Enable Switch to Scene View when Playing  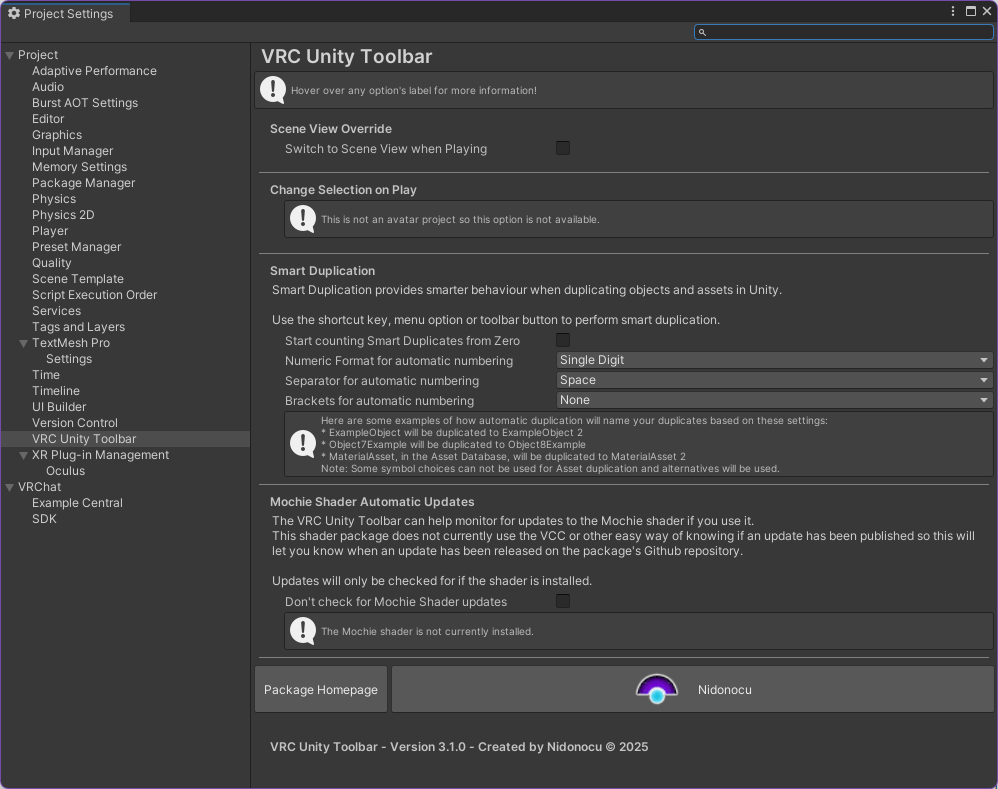(x=563, y=148)
